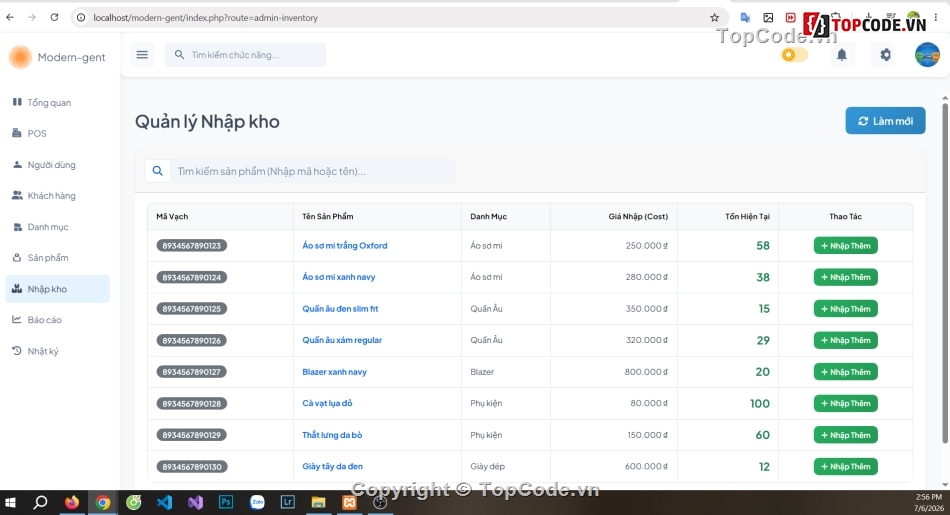Click the page vertical scrollbar
This screenshot has width=950, height=515.
click(x=945, y=273)
